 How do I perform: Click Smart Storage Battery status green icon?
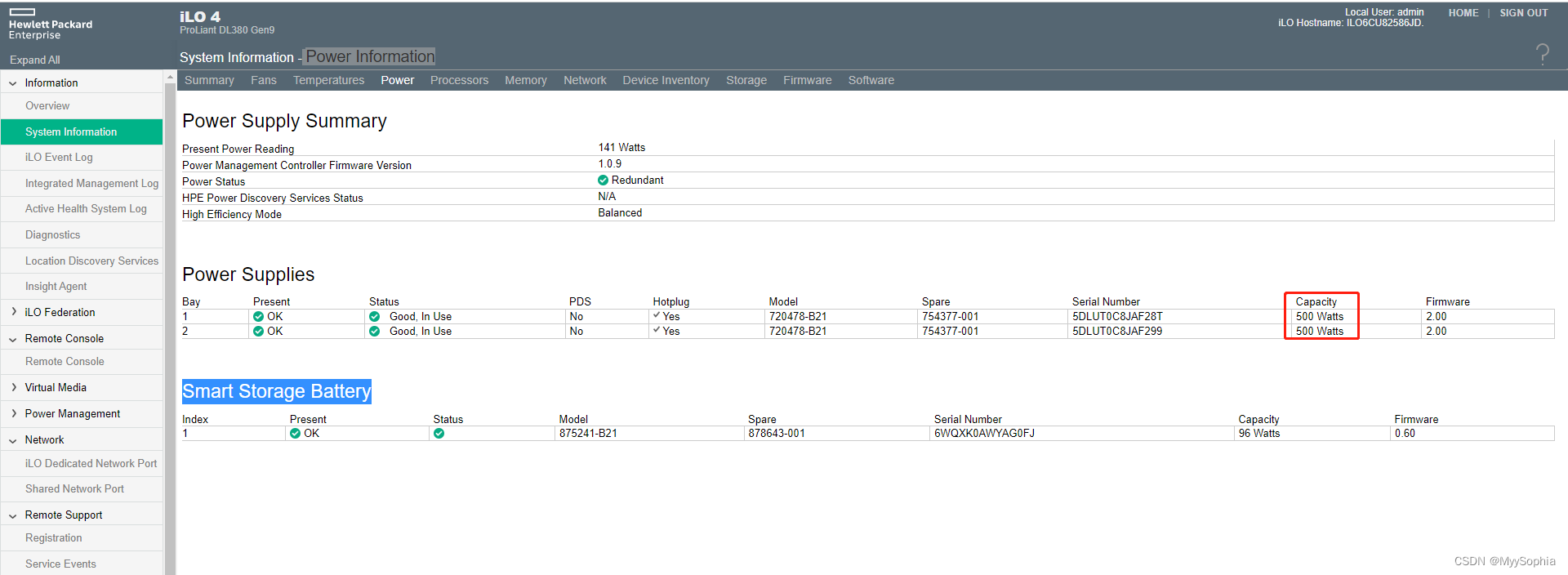439,434
